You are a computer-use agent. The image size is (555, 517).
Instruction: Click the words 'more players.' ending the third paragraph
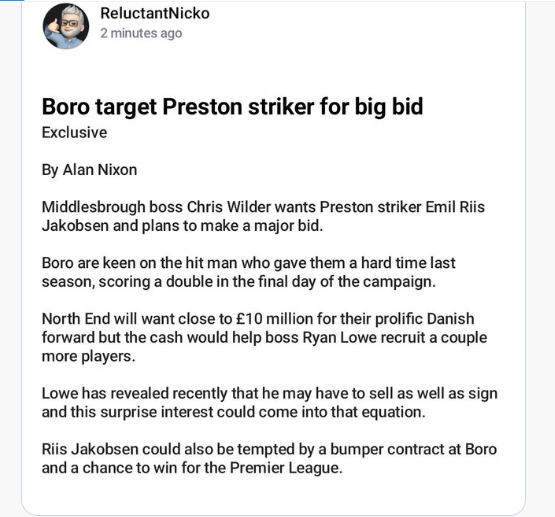click(88, 357)
